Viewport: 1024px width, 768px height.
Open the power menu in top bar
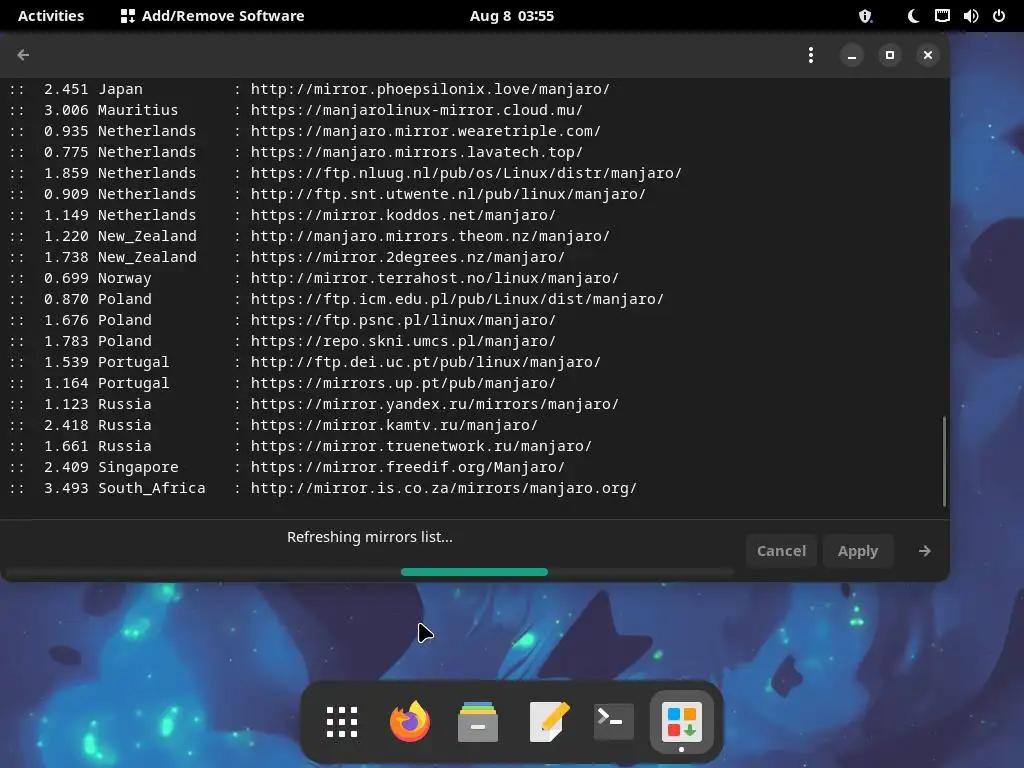(999, 16)
